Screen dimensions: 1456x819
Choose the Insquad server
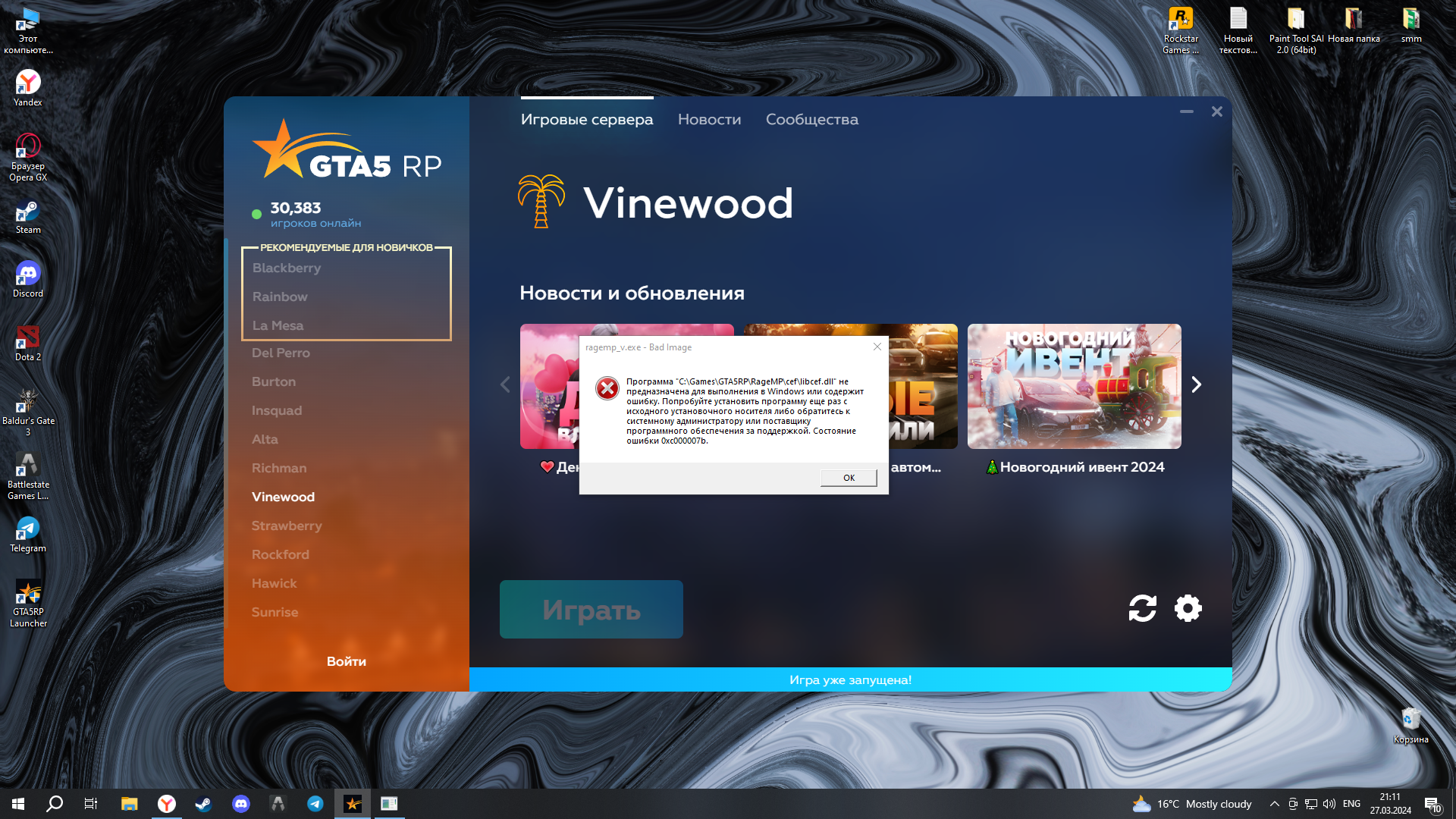point(277,410)
